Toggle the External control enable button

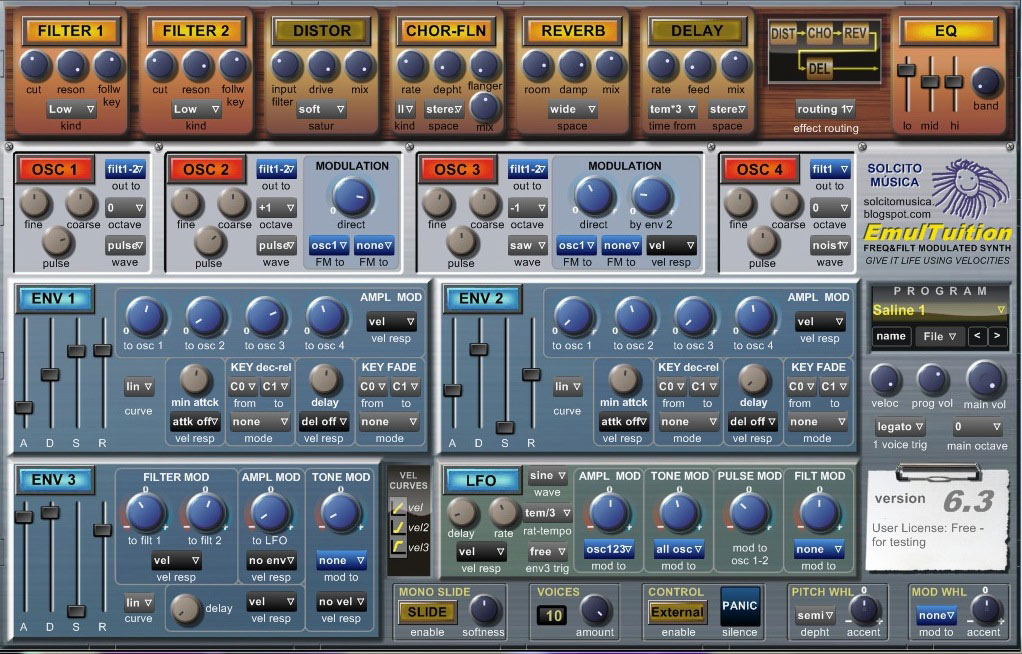pos(677,612)
